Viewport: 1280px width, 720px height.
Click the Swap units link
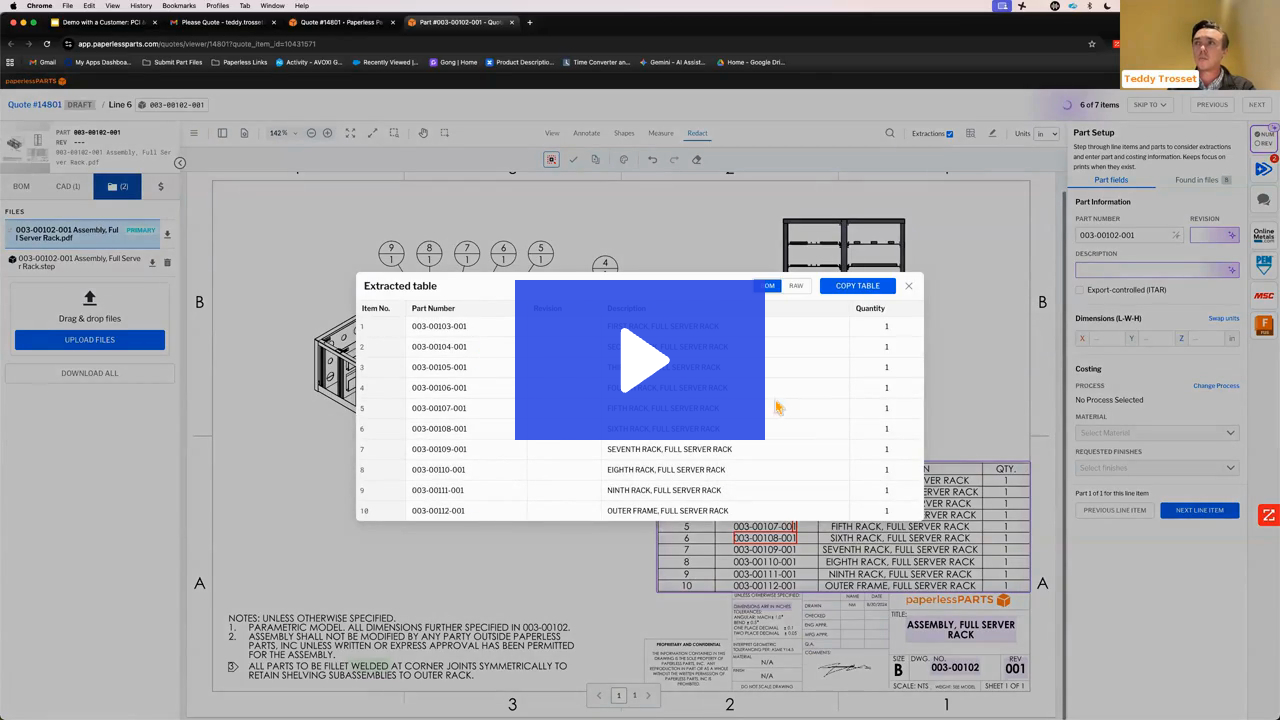[1224, 318]
